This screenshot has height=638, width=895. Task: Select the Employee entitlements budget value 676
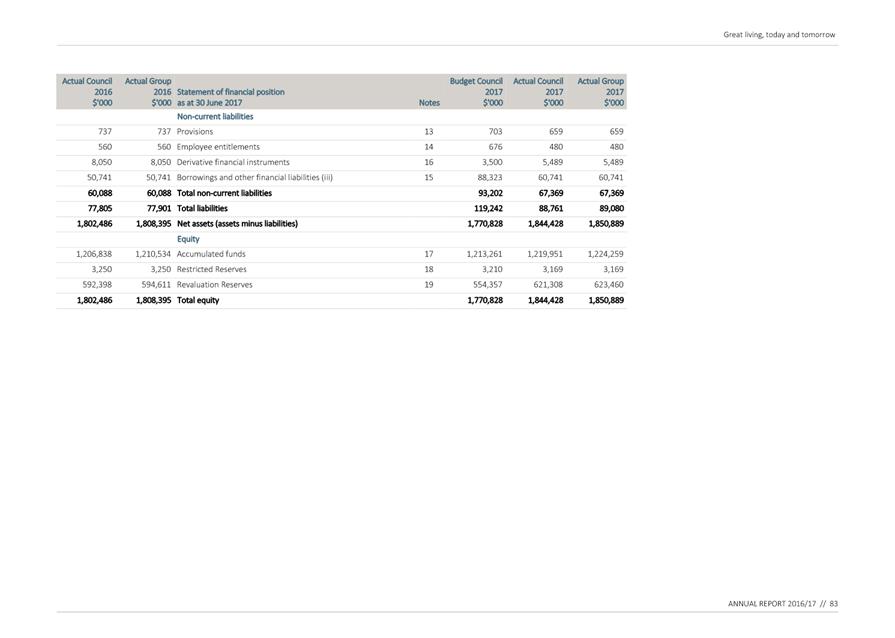pos(495,147)
